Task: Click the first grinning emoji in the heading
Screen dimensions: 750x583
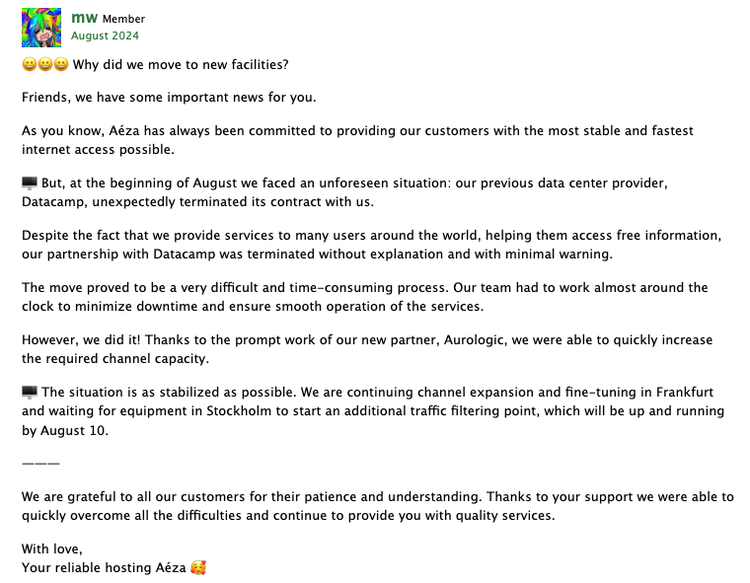Action: point(28,65)
